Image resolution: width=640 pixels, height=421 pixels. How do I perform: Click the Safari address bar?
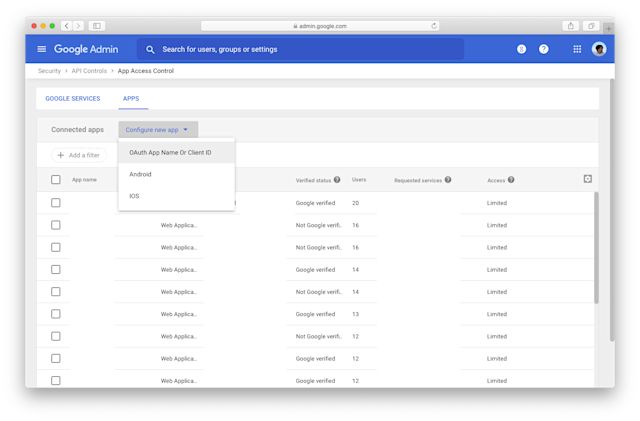click(x=320, y=26)
